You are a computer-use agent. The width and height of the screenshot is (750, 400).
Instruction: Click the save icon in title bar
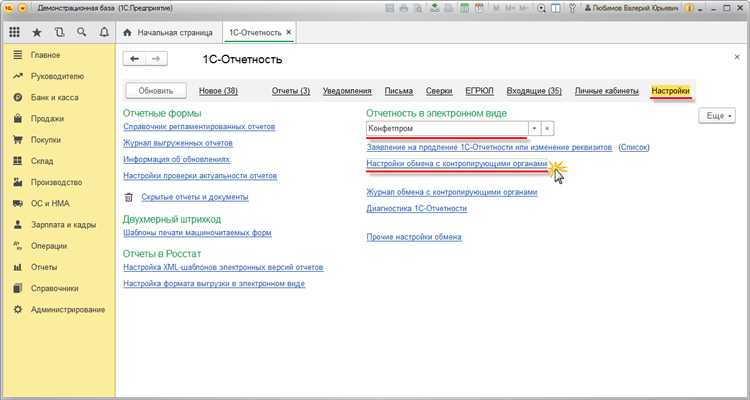390,8
